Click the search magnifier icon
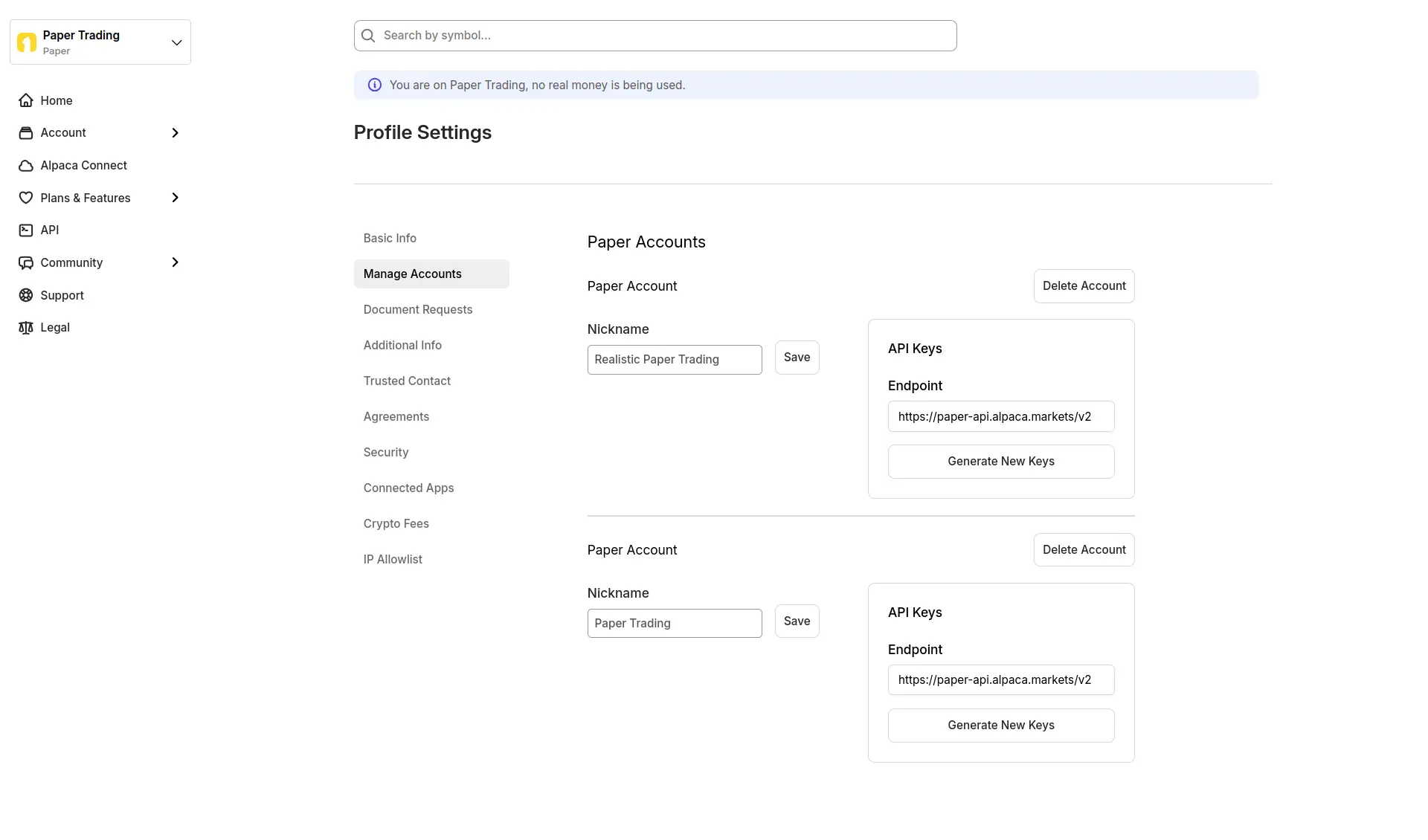Screen dimensions: 1428x840 pos(368,36)
